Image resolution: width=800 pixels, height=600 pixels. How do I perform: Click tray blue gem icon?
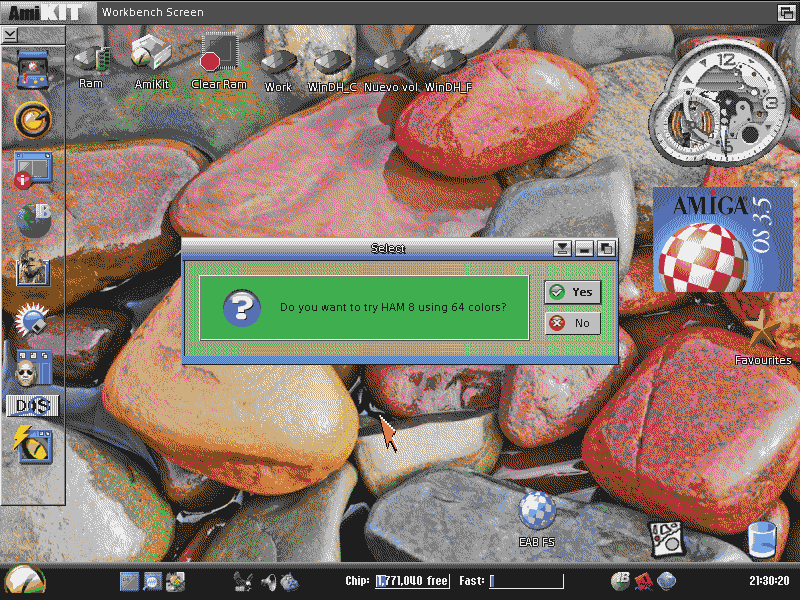click(666, 581)
